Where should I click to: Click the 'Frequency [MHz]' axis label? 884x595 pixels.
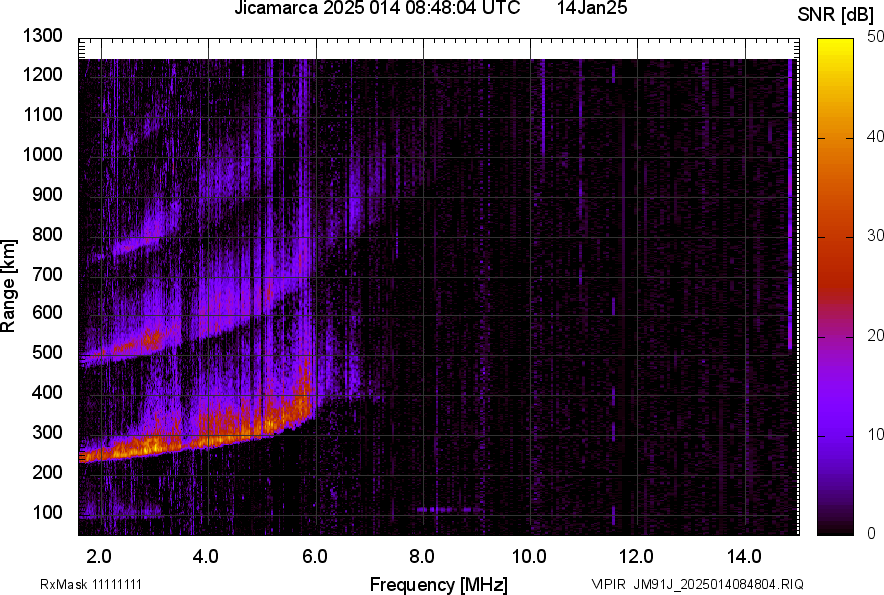coord(439,584)
